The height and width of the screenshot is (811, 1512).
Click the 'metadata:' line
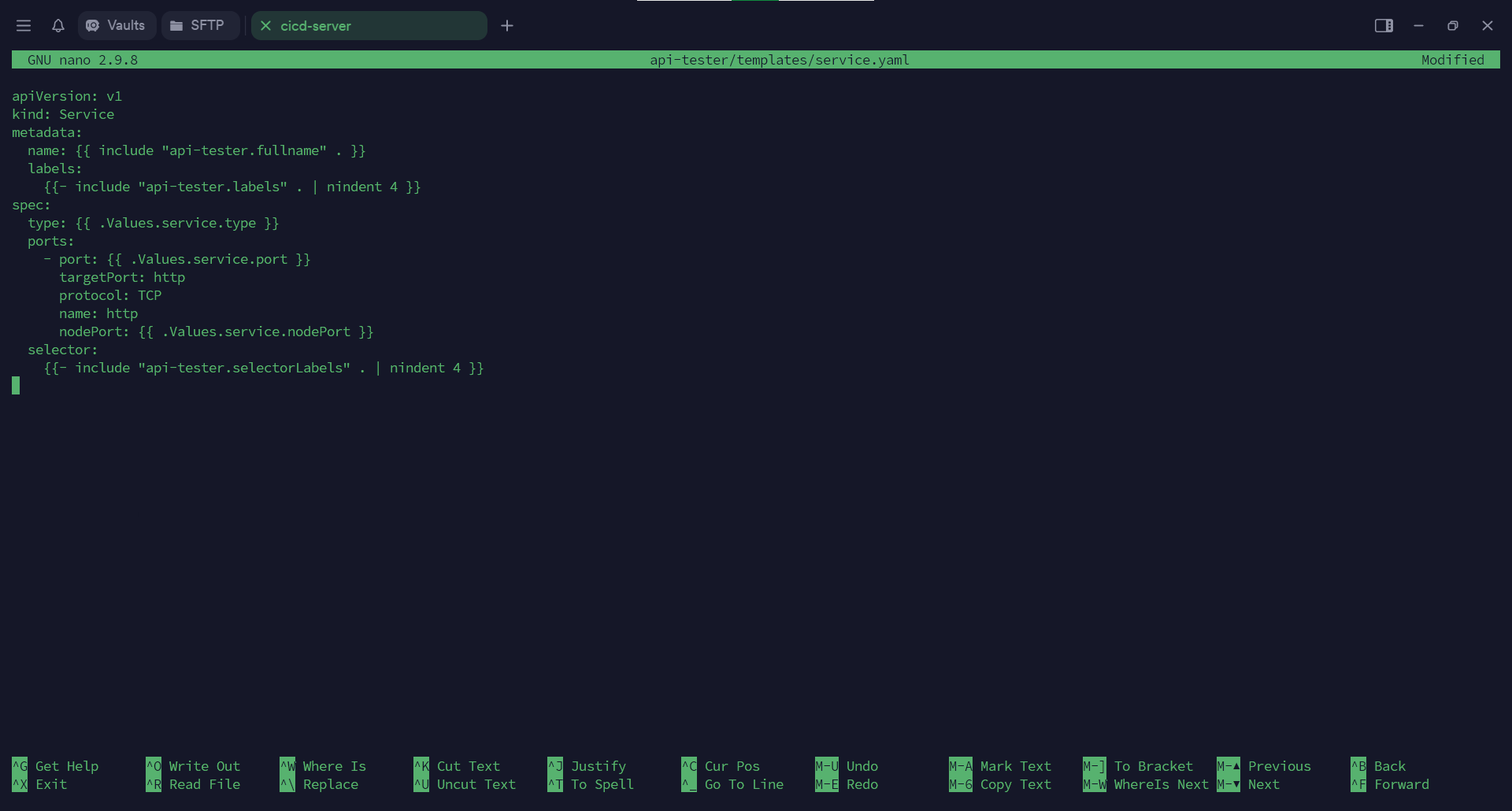click(x=47, y=132)
